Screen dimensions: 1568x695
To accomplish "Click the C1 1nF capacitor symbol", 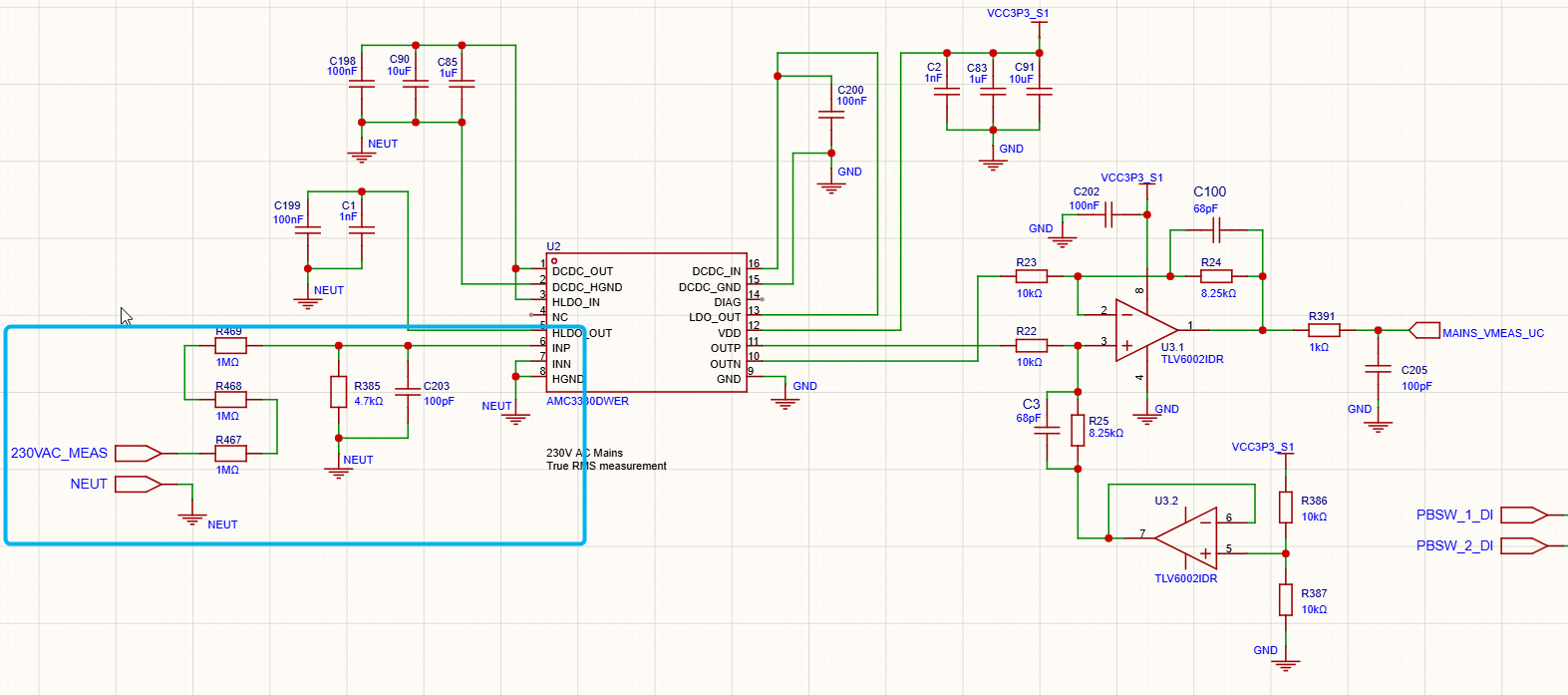I will pos(362,230).
